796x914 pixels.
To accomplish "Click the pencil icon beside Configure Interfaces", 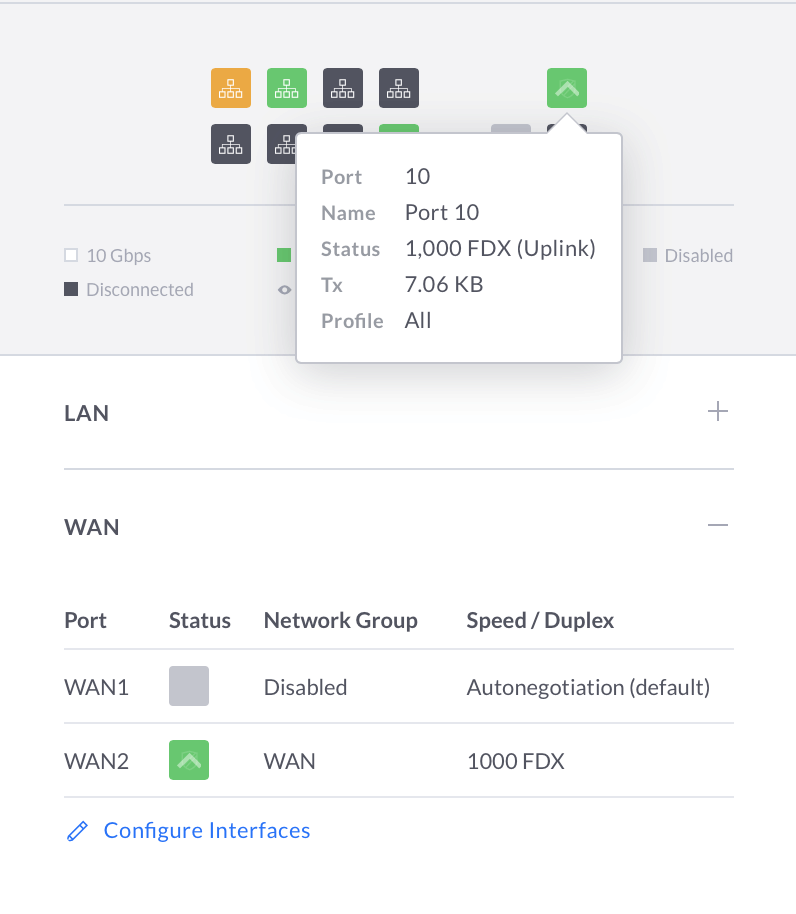I will [x=77, y=831].
